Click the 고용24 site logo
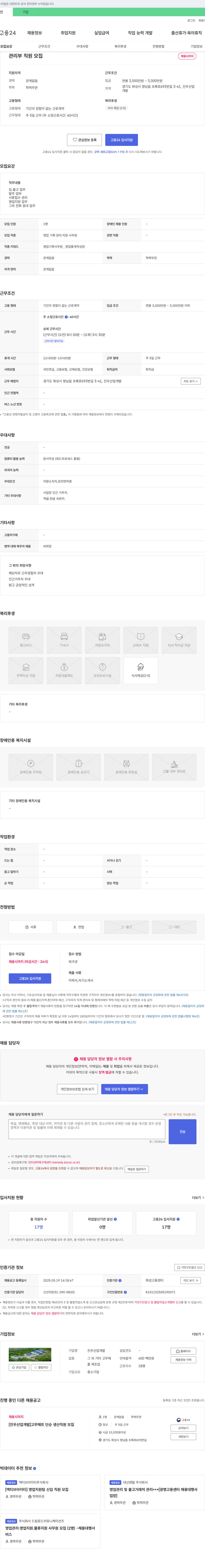This screenshot has width=205, height=1568. pyautogui.click(x=8, y=33)
